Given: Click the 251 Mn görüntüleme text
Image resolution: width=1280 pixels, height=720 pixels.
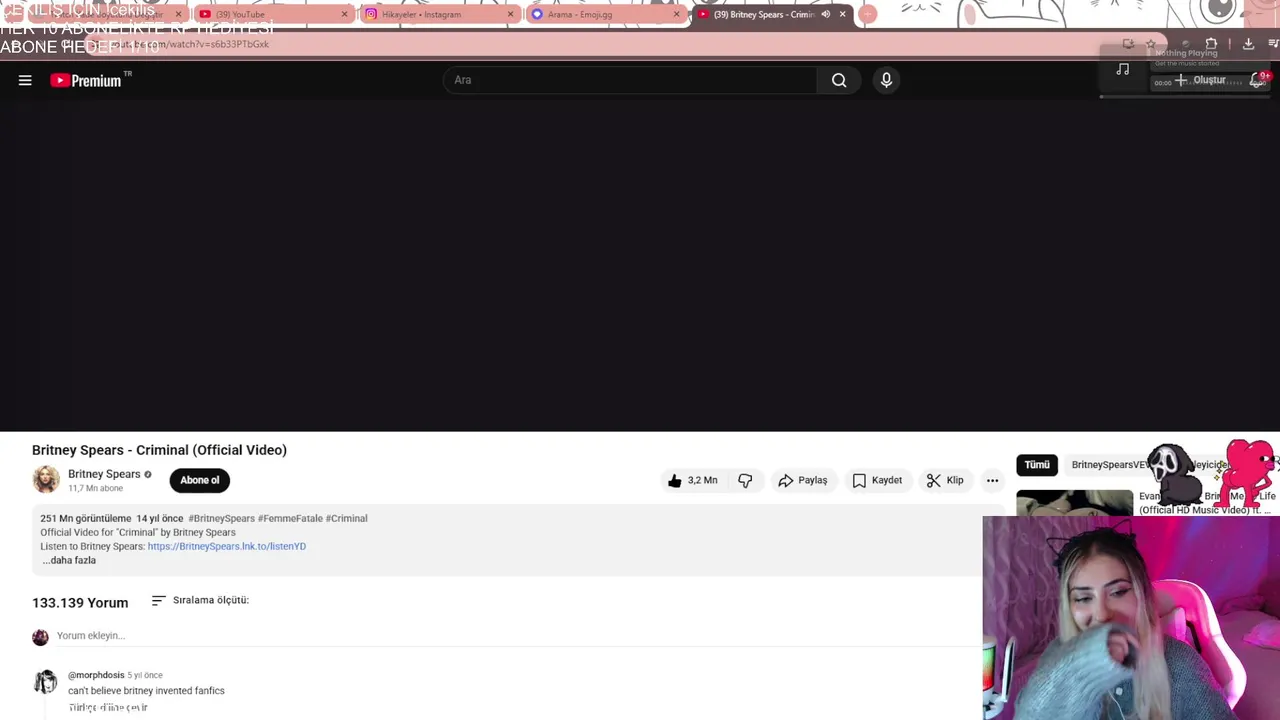Looking at the screenshot, I should (86, 518).
